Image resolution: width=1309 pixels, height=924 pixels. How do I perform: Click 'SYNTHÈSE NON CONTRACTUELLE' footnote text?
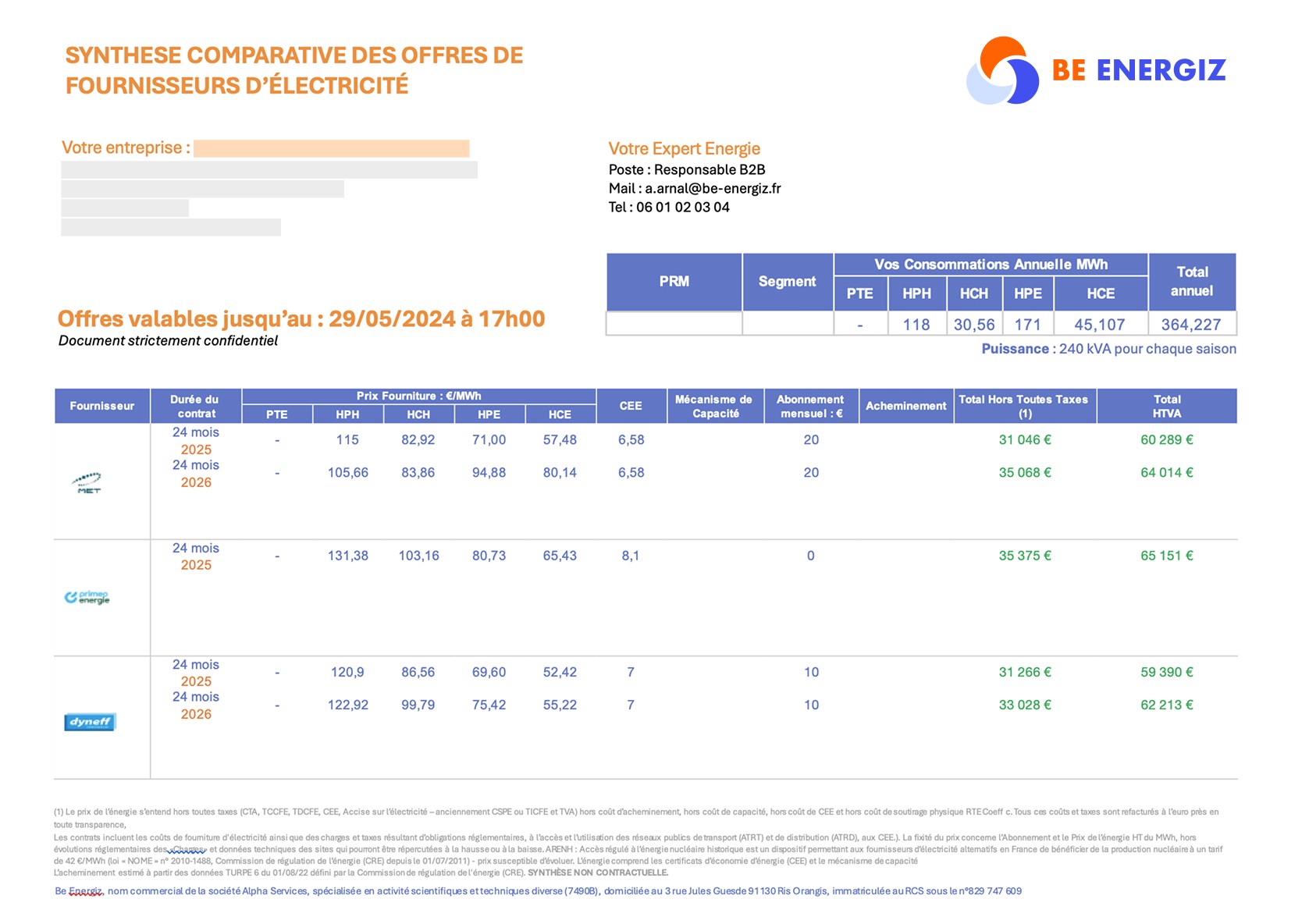[598, 872]
